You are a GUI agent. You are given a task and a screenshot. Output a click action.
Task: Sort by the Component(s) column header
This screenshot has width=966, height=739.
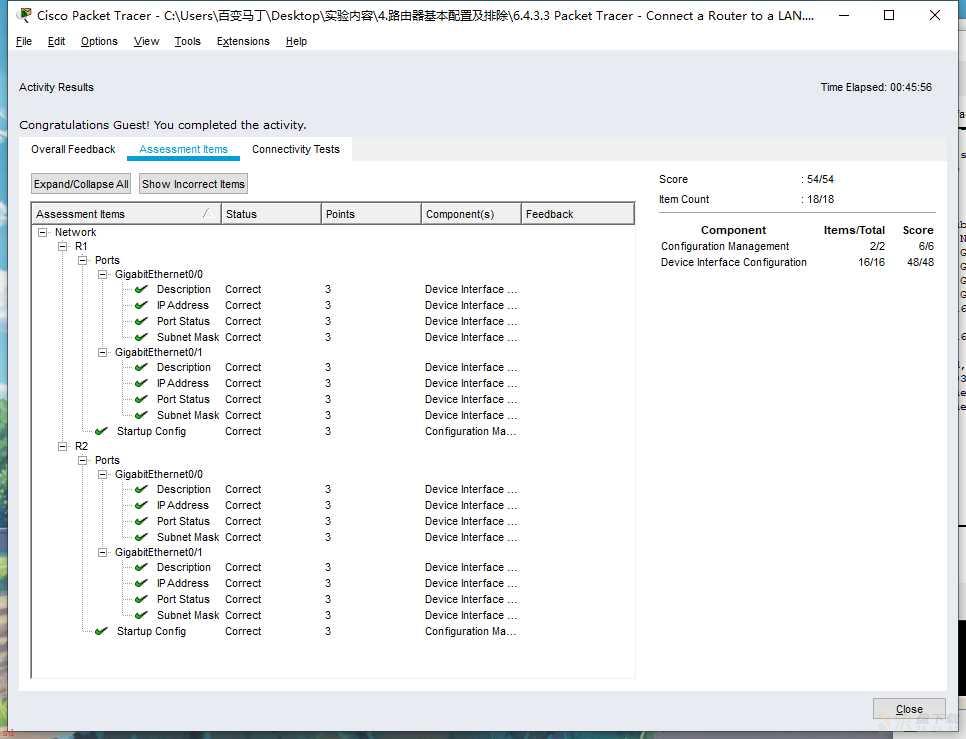[471, 214]
